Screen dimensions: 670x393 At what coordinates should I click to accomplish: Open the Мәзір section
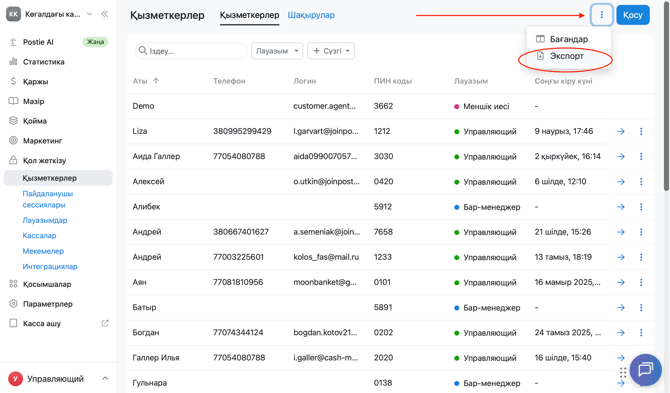(33, 101)
